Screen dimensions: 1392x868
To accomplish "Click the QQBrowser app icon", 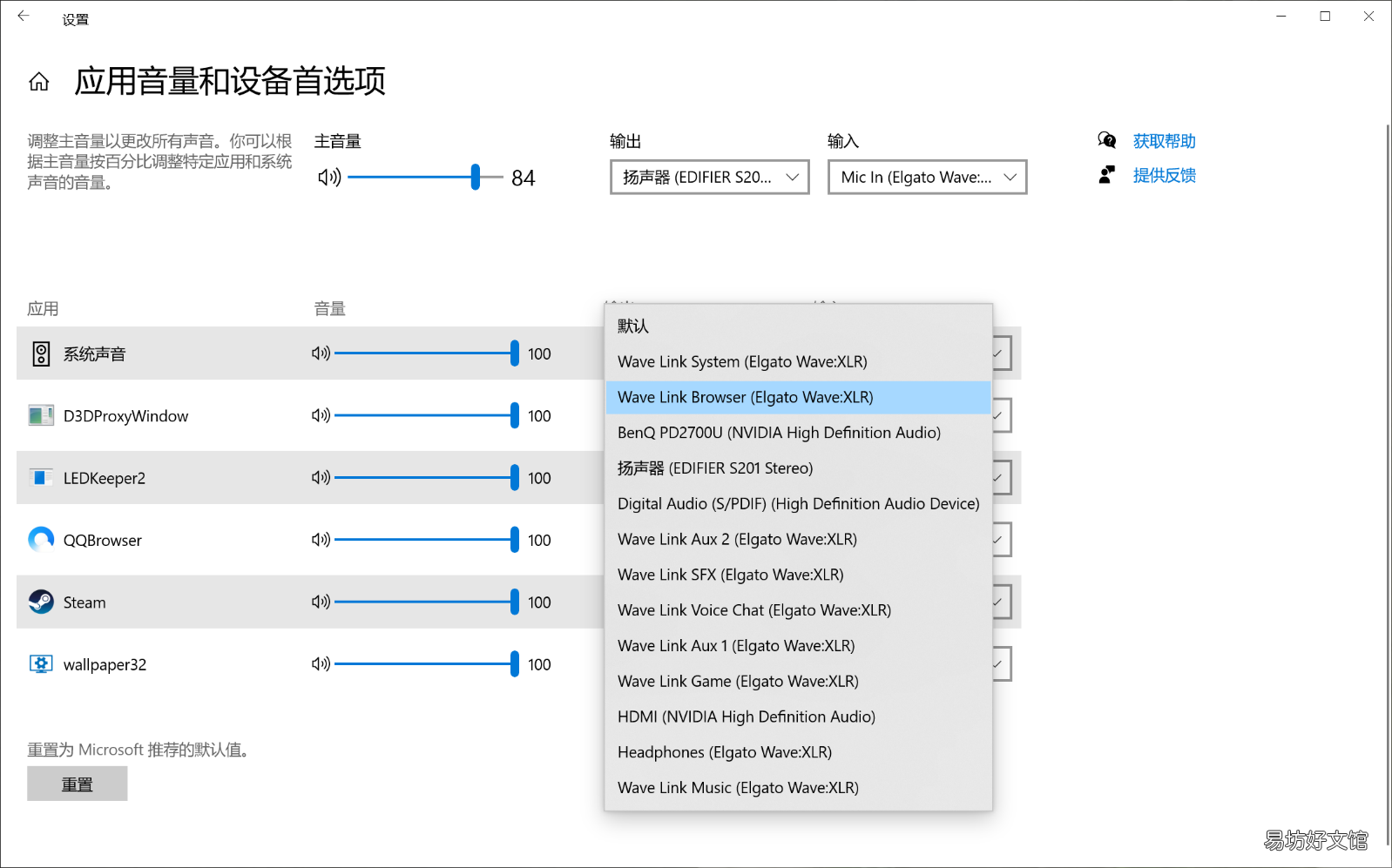I will point(41,540).
